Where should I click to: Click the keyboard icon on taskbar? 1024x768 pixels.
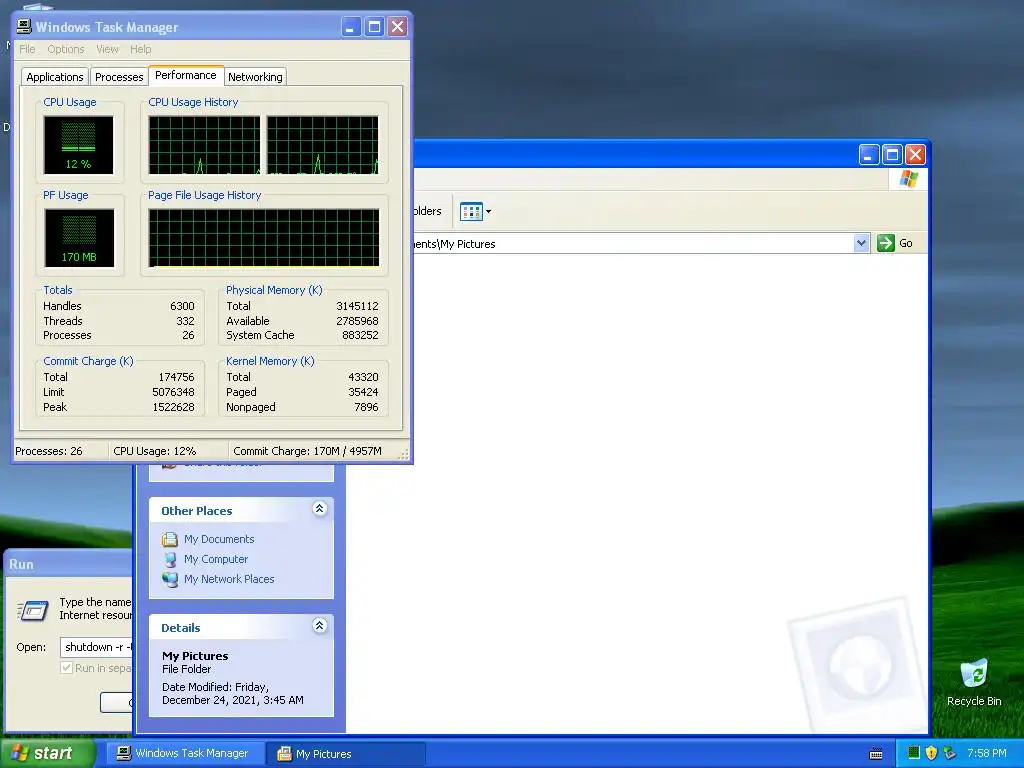[876, 754]
